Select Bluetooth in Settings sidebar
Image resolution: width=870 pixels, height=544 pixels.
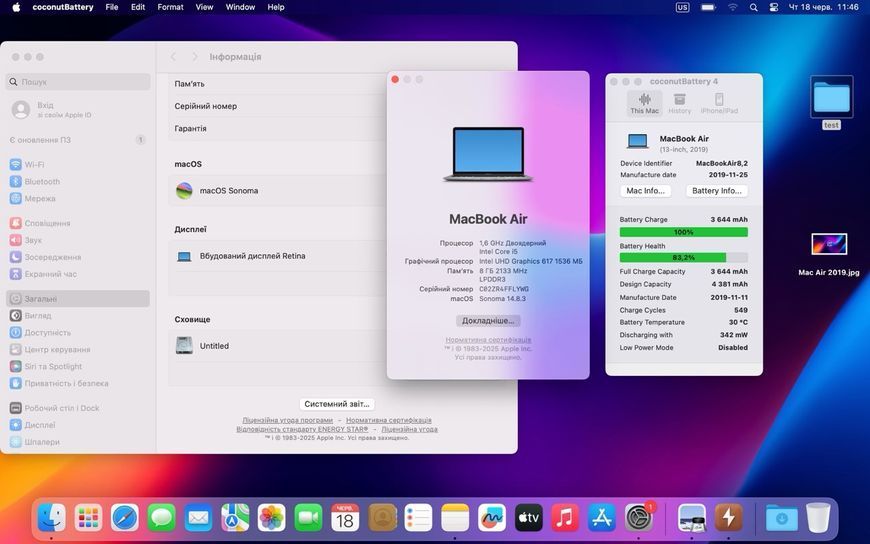click(78, 182)
